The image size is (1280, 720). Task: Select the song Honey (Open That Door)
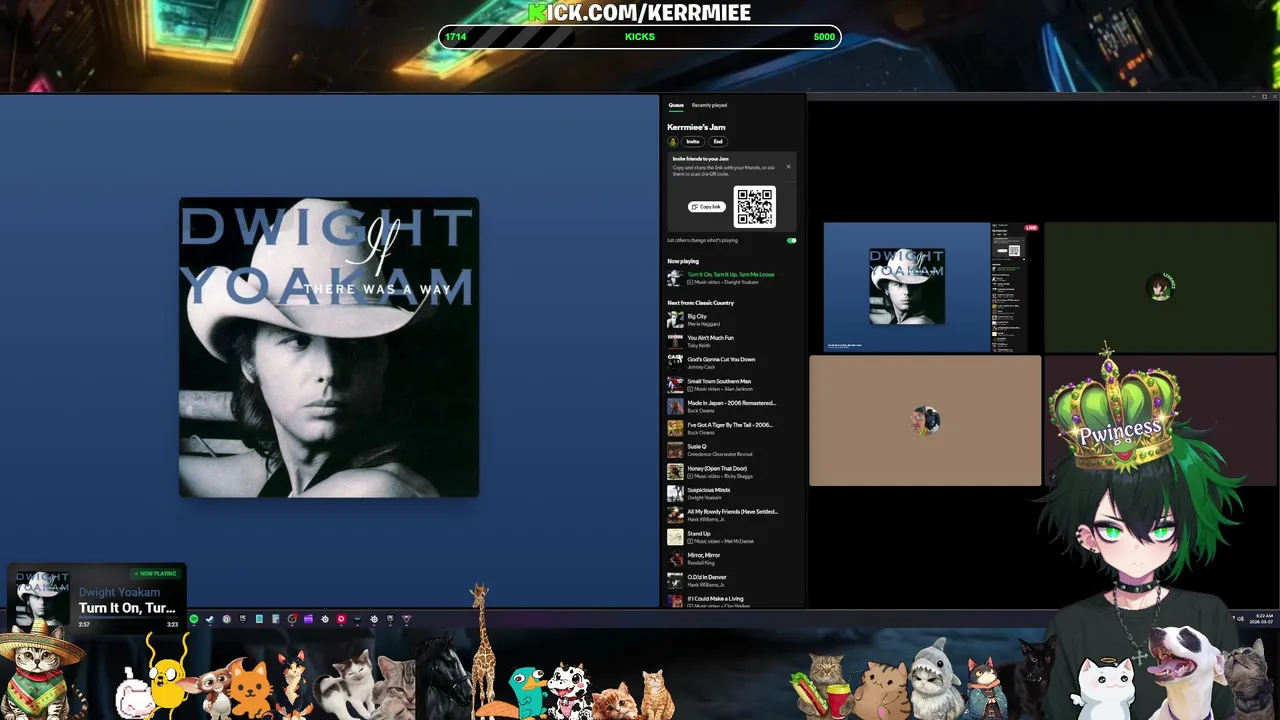[x=717, y=468]
